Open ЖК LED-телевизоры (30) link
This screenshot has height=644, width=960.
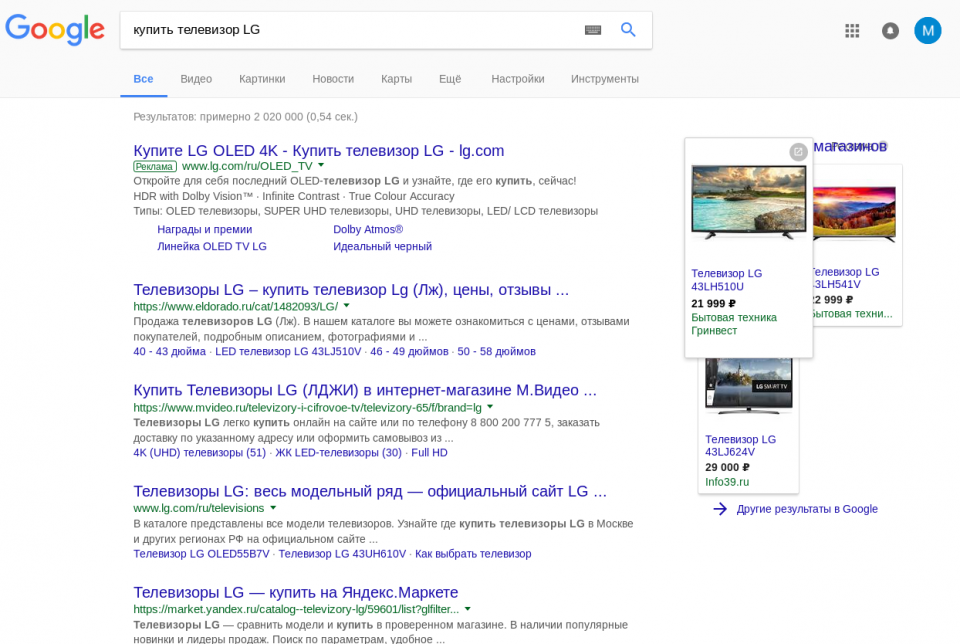coord(338,452)
